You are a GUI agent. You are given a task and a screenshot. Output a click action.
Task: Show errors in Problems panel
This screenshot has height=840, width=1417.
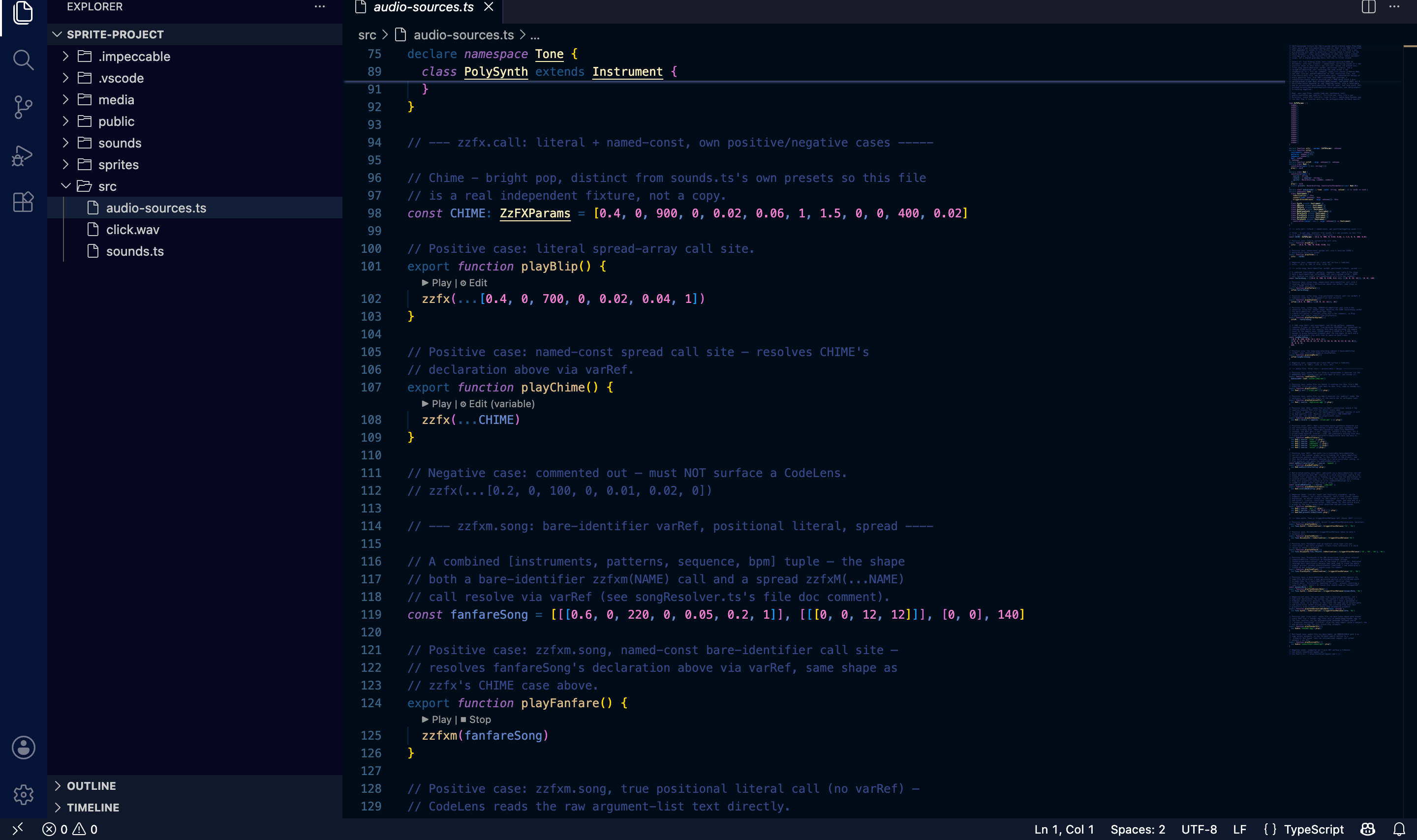55,829
